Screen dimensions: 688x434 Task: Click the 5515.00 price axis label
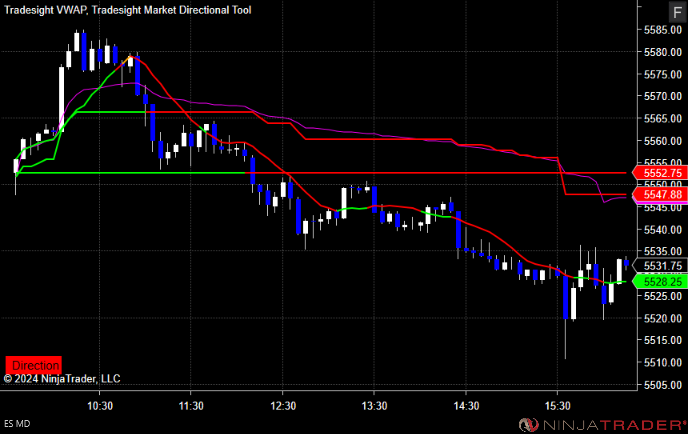tap(663, 340)
